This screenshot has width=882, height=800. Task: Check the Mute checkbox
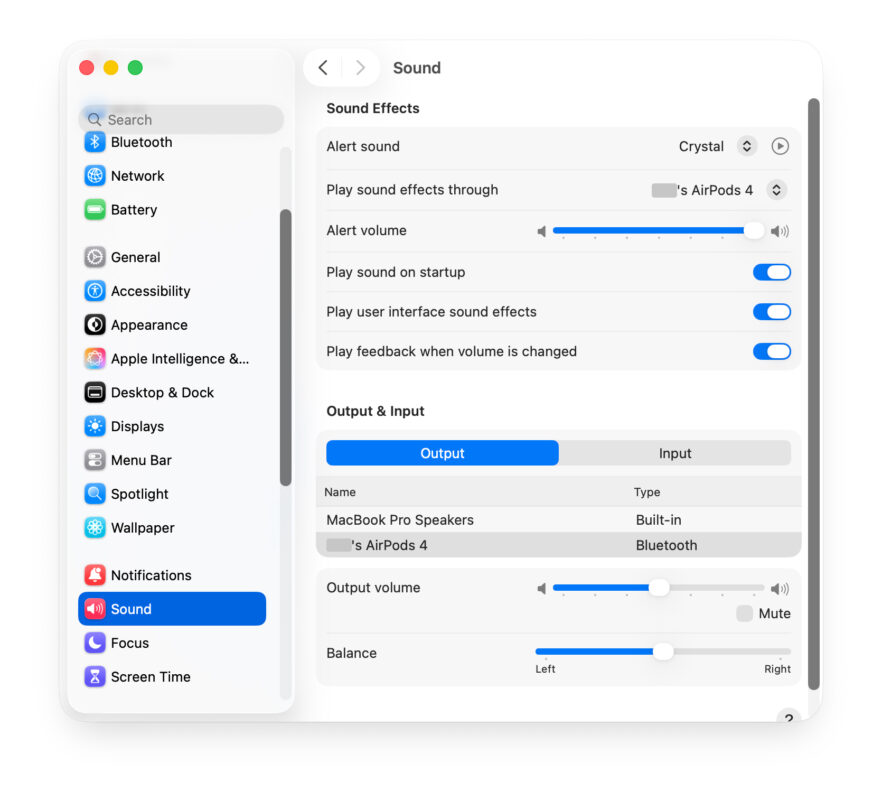745,614
